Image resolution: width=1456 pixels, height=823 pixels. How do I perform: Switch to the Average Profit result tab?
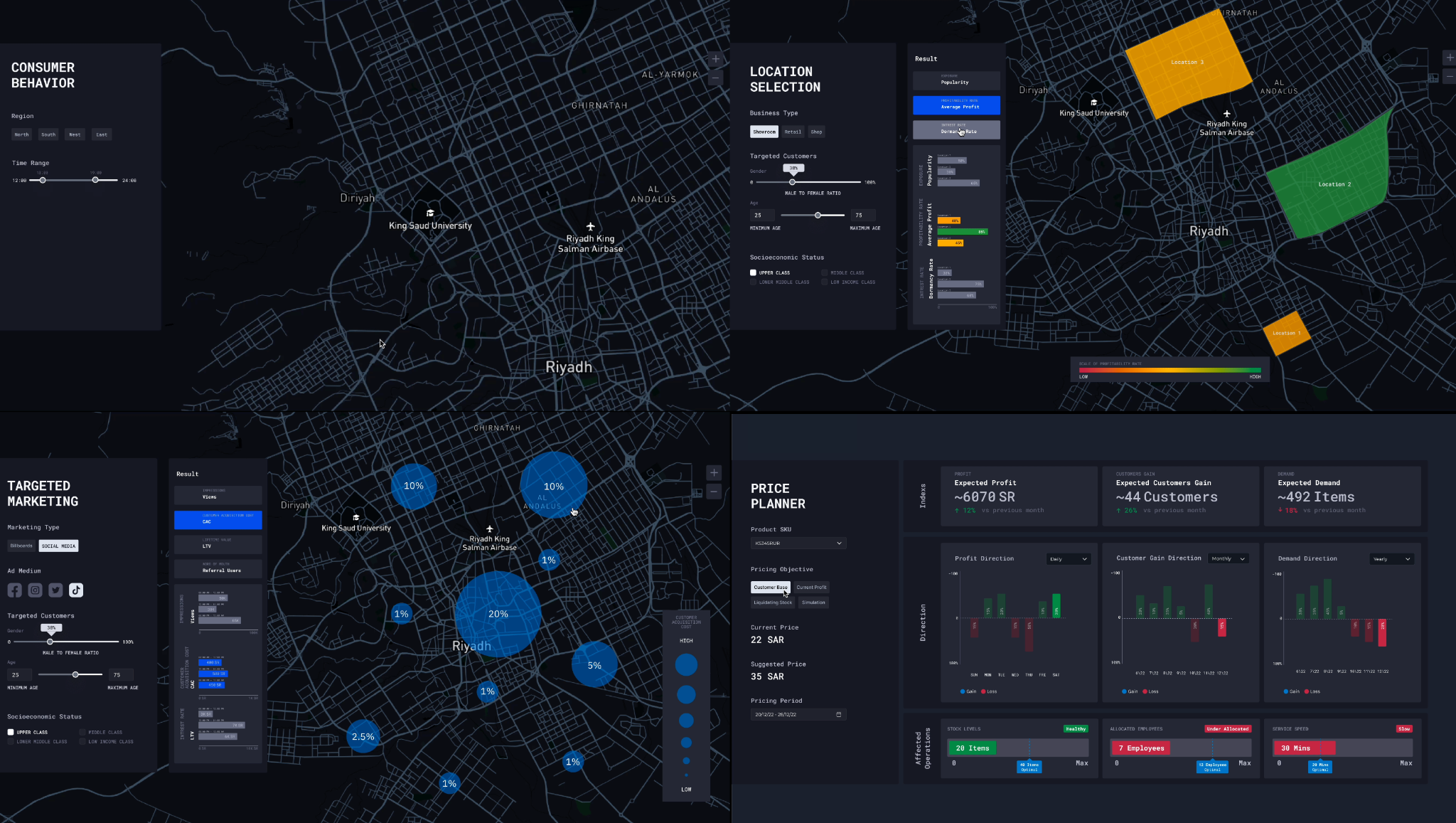pyautogui.click(x=956, y=105)
